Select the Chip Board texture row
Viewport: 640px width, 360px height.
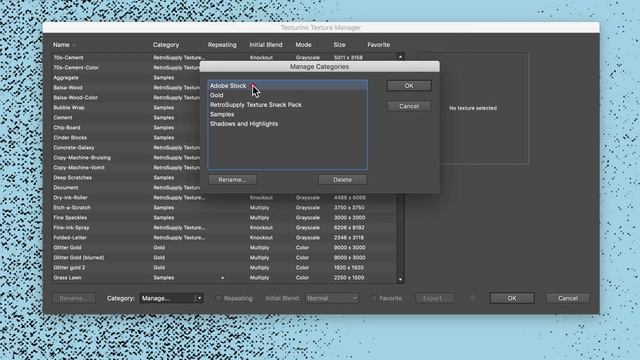pos(224,127)
